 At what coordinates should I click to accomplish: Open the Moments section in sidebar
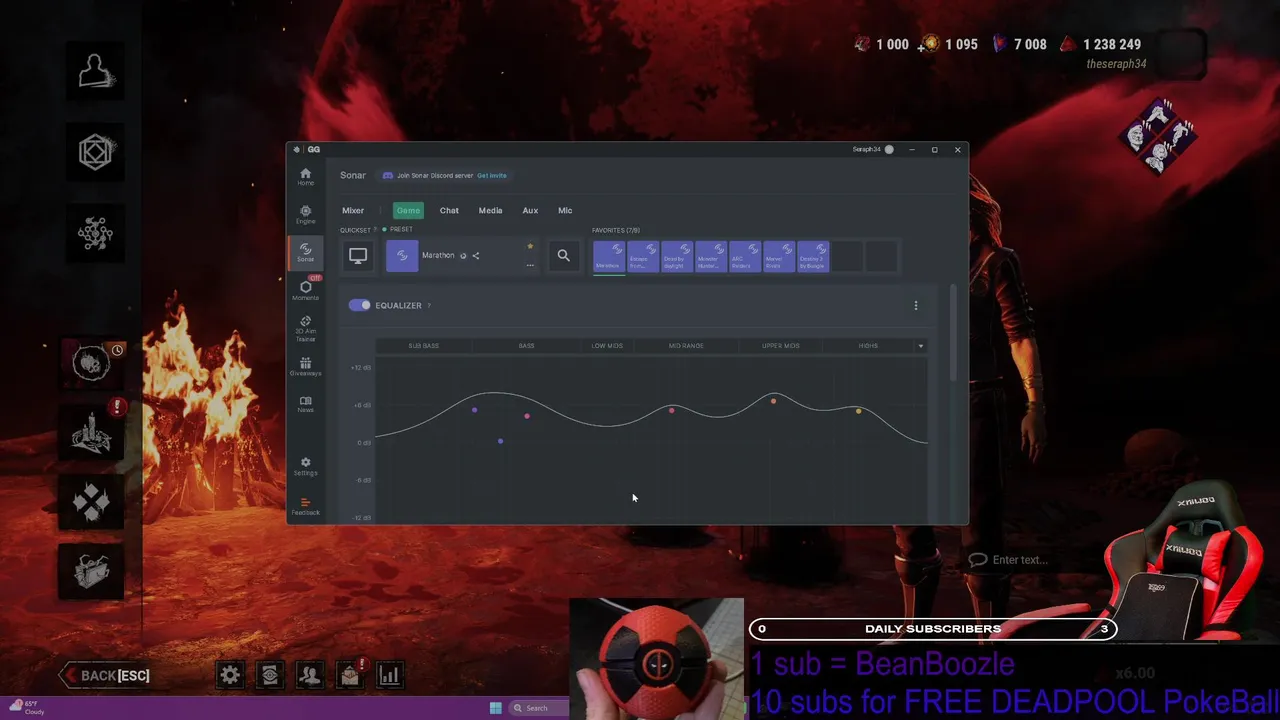pyautogui.click(x=305, y=290)
